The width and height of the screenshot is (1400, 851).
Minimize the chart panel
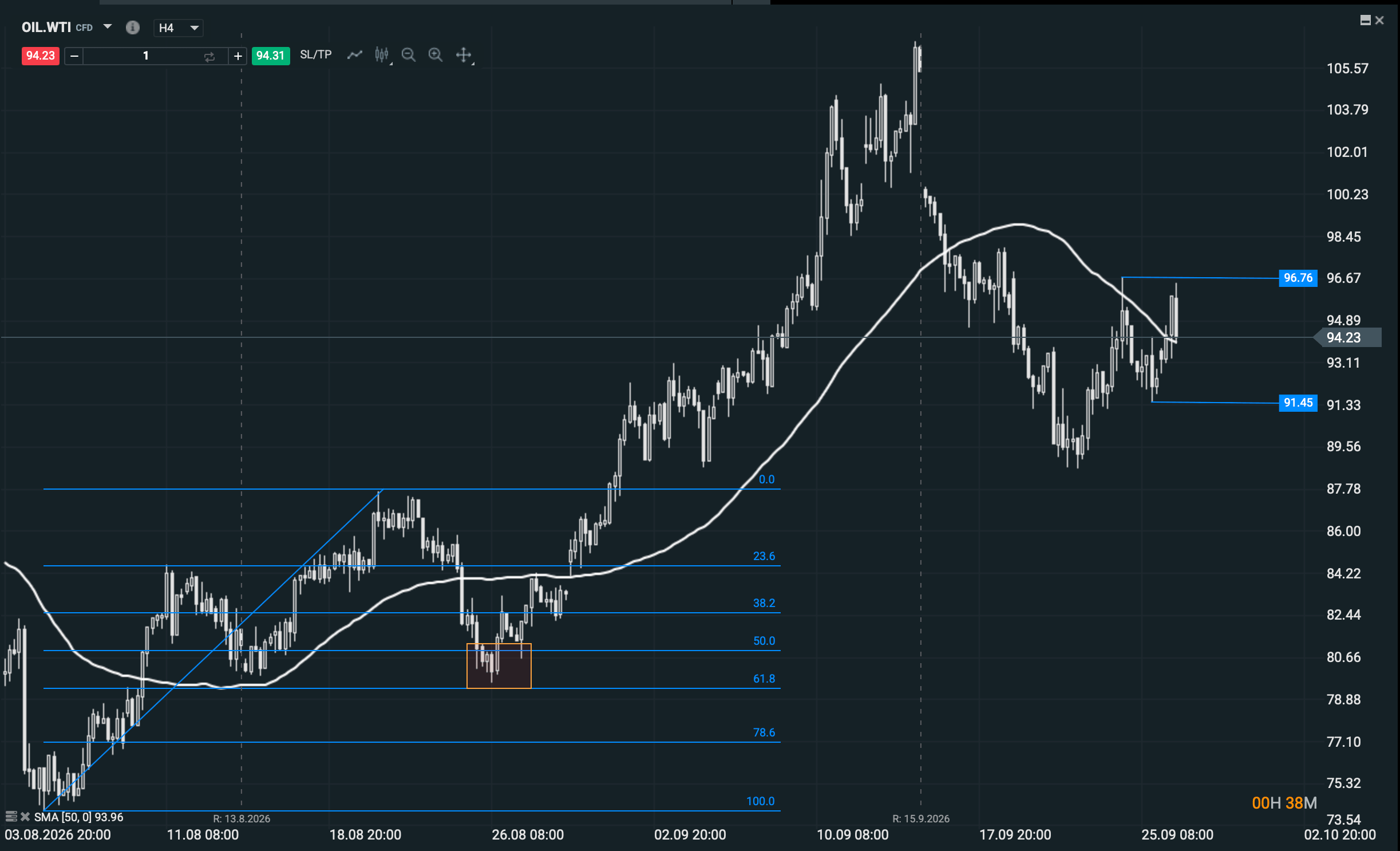click(x=1365, y=21)
